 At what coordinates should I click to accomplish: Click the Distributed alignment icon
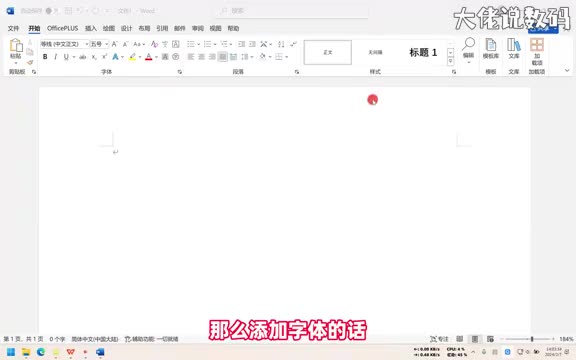pyautogui.click(x=233, y=57)
